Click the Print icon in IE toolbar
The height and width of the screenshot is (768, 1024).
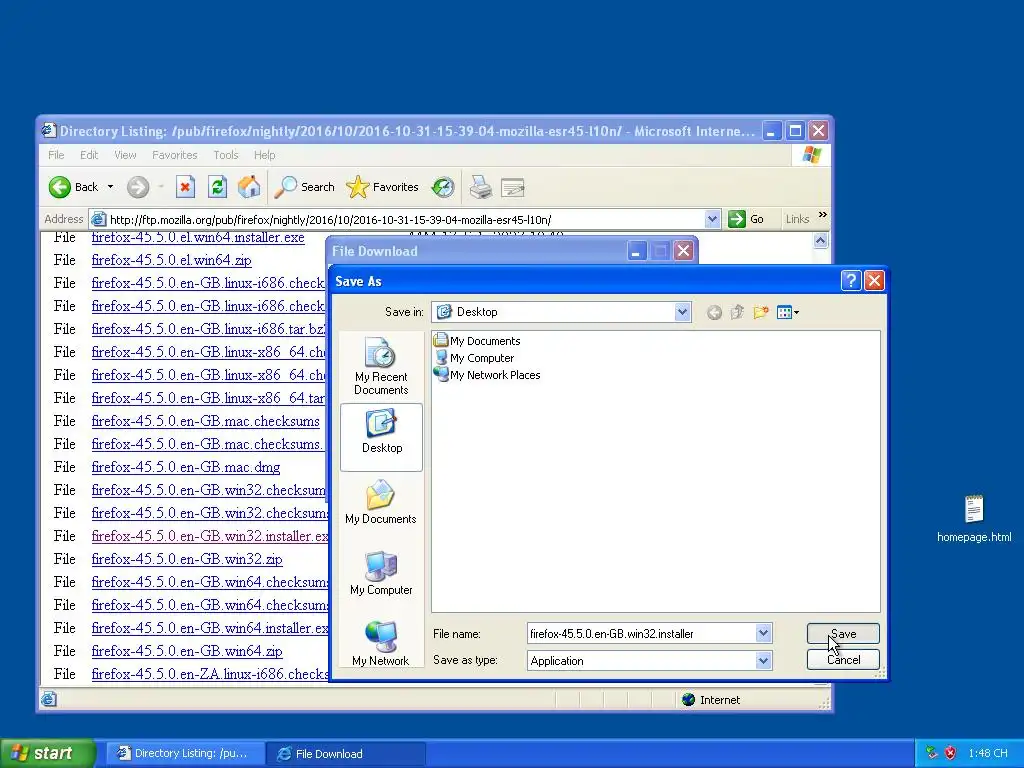coord(481,187)
